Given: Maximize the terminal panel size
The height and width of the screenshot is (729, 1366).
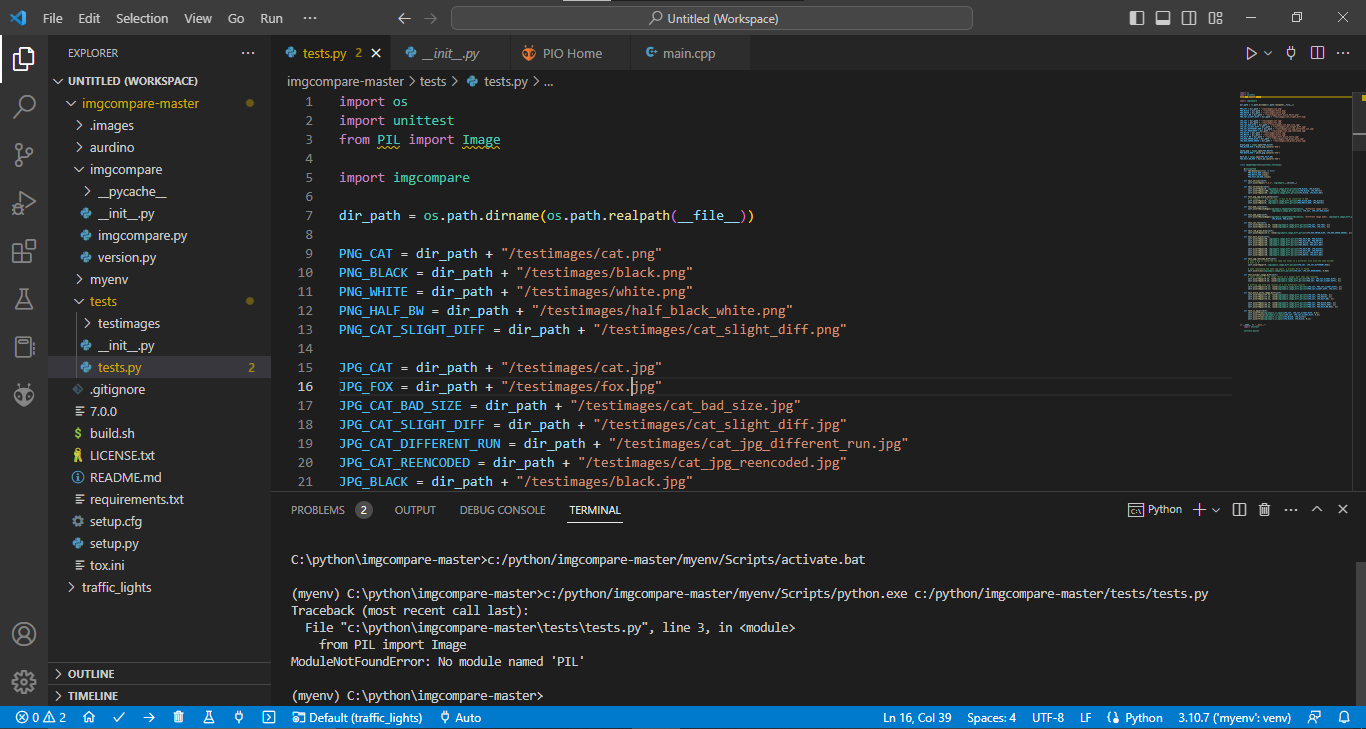Looking at the screenshot, I should [1317, 510].
